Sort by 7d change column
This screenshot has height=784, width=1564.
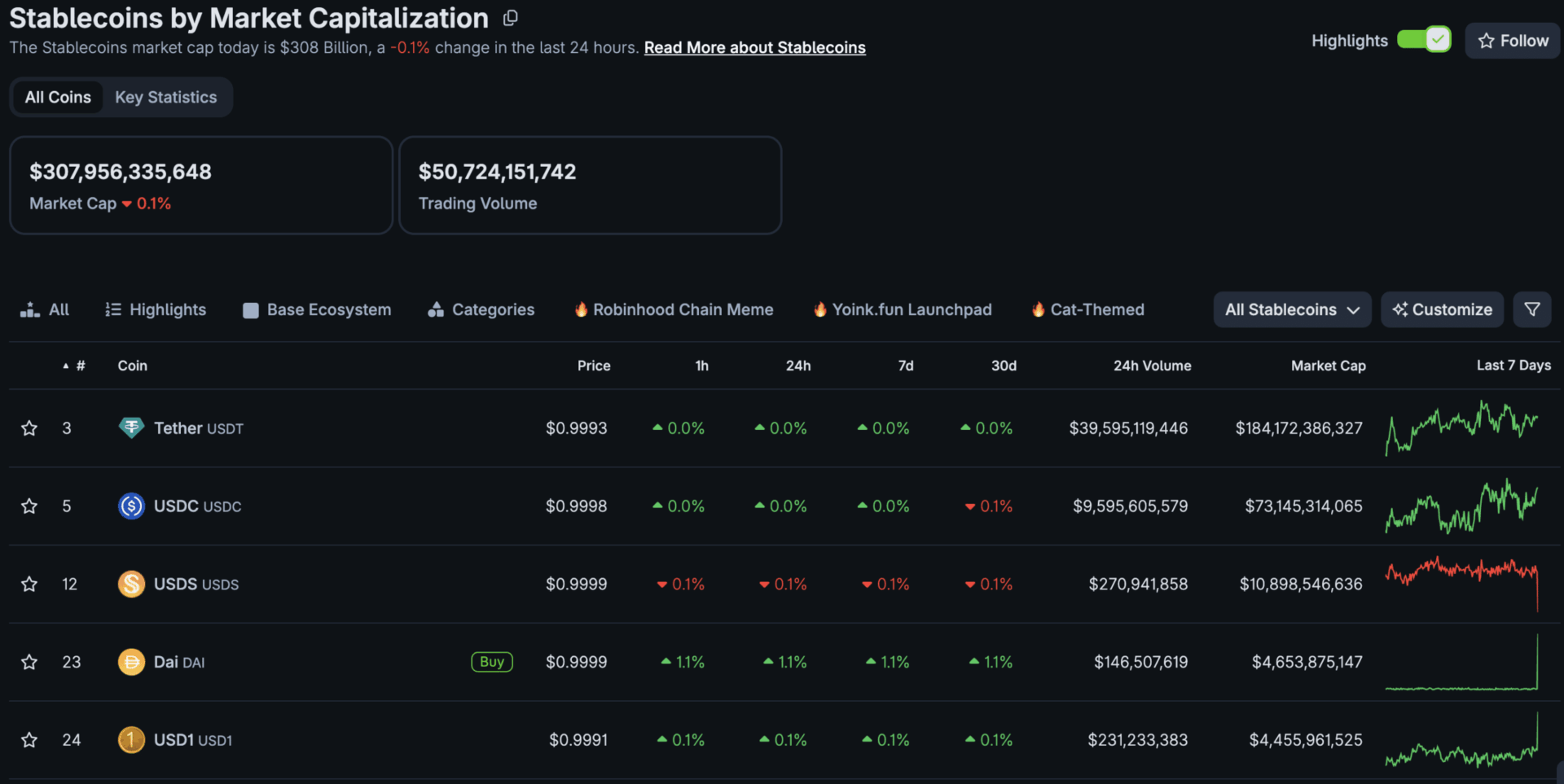[x=906, y=366]
